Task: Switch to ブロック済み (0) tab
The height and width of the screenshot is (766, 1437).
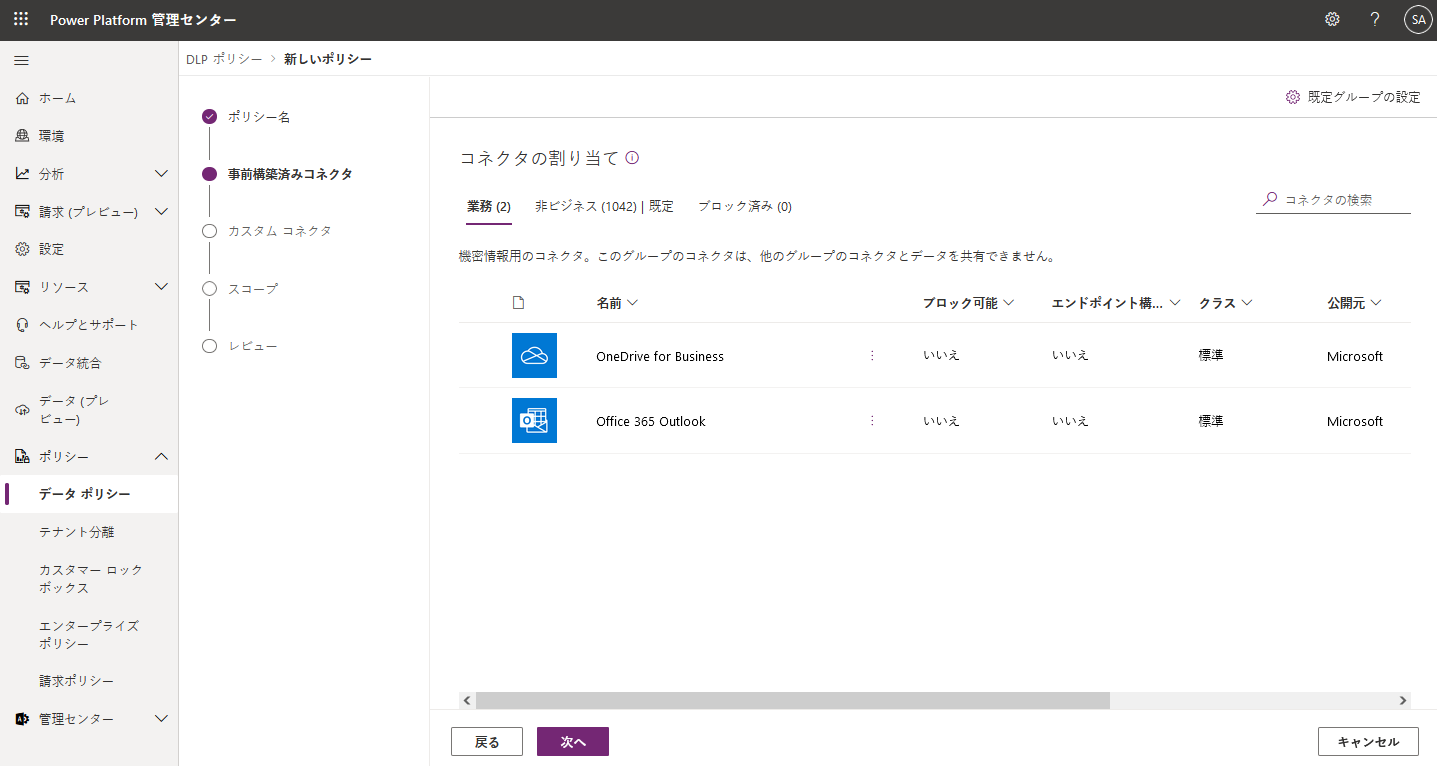Action: tap(745, 207)
